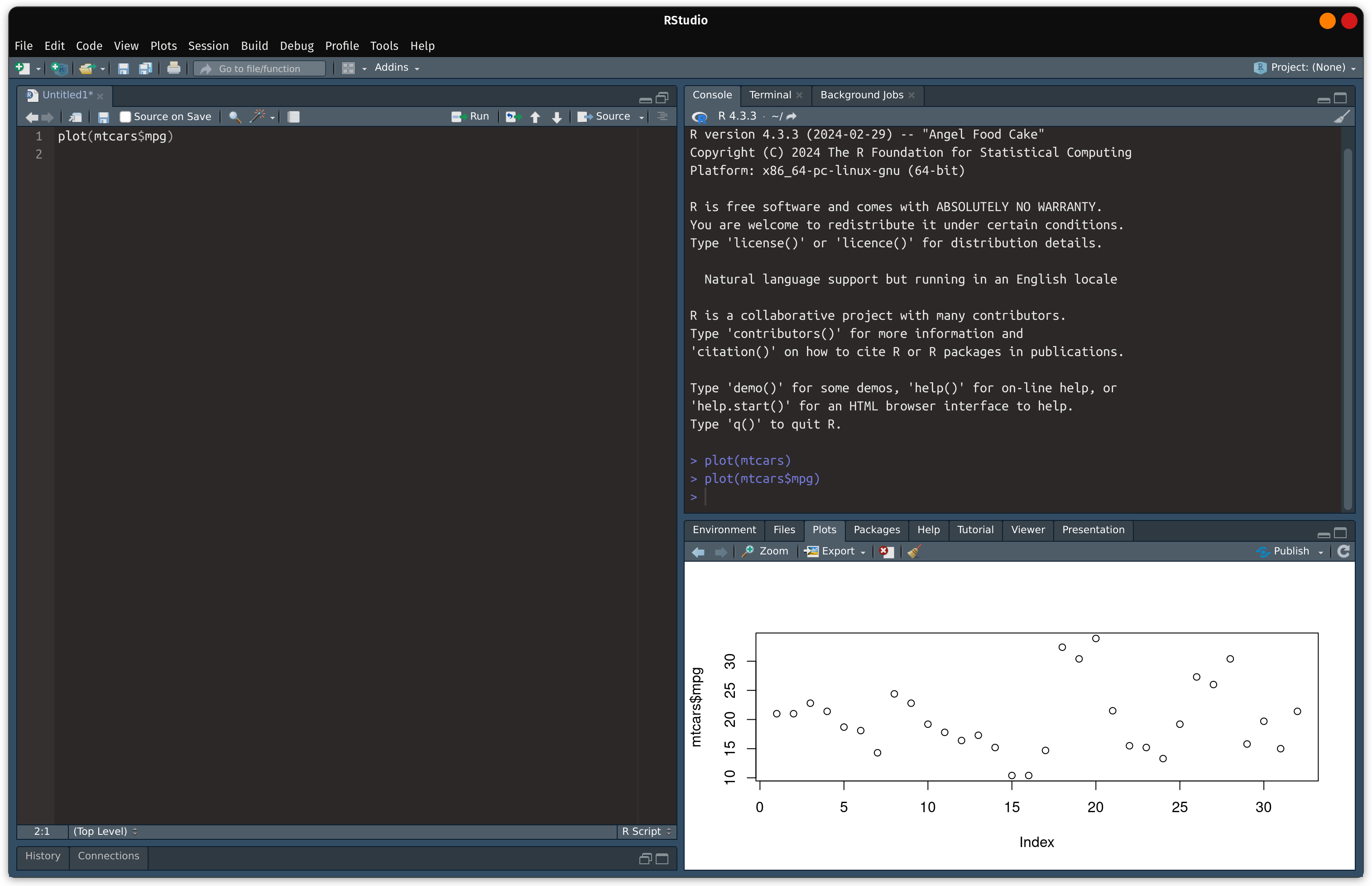Save the script using the floppy disk icon

[x=104, y=117]
